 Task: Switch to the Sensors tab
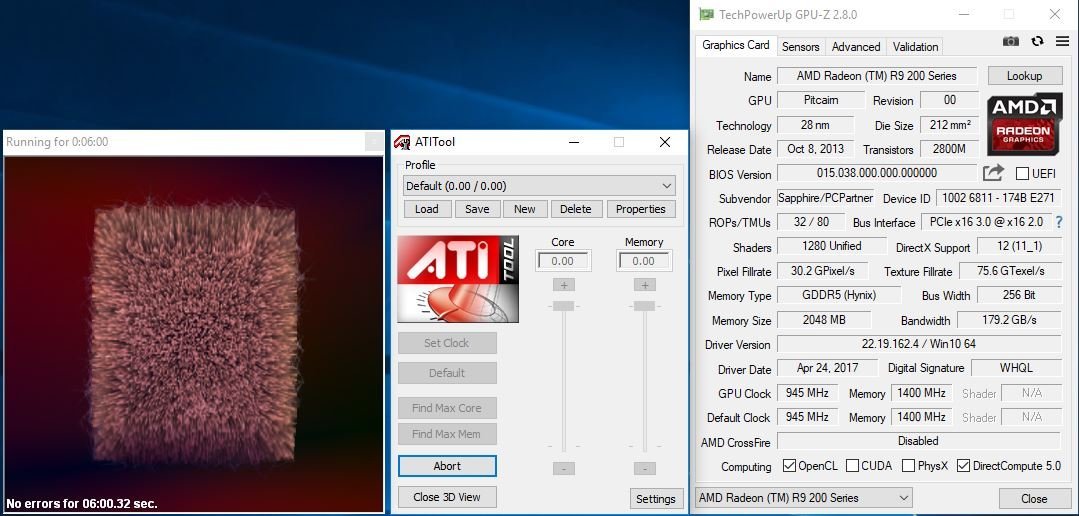(800, 47)
